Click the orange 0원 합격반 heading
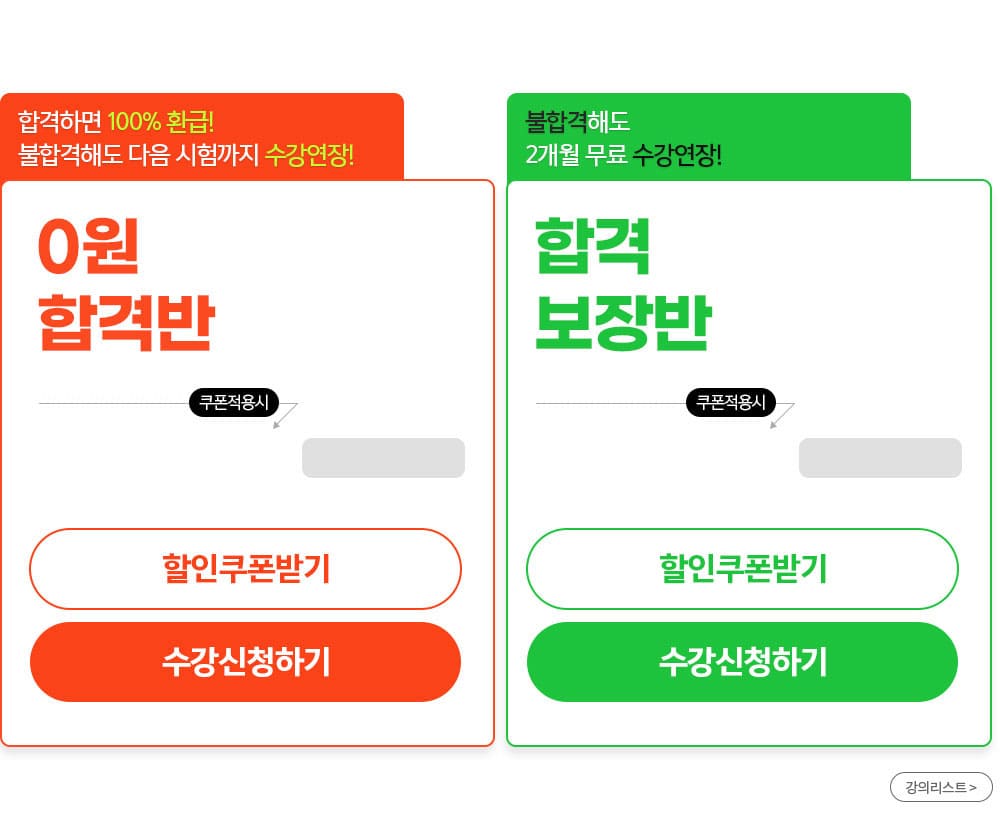 click(126, 284)
